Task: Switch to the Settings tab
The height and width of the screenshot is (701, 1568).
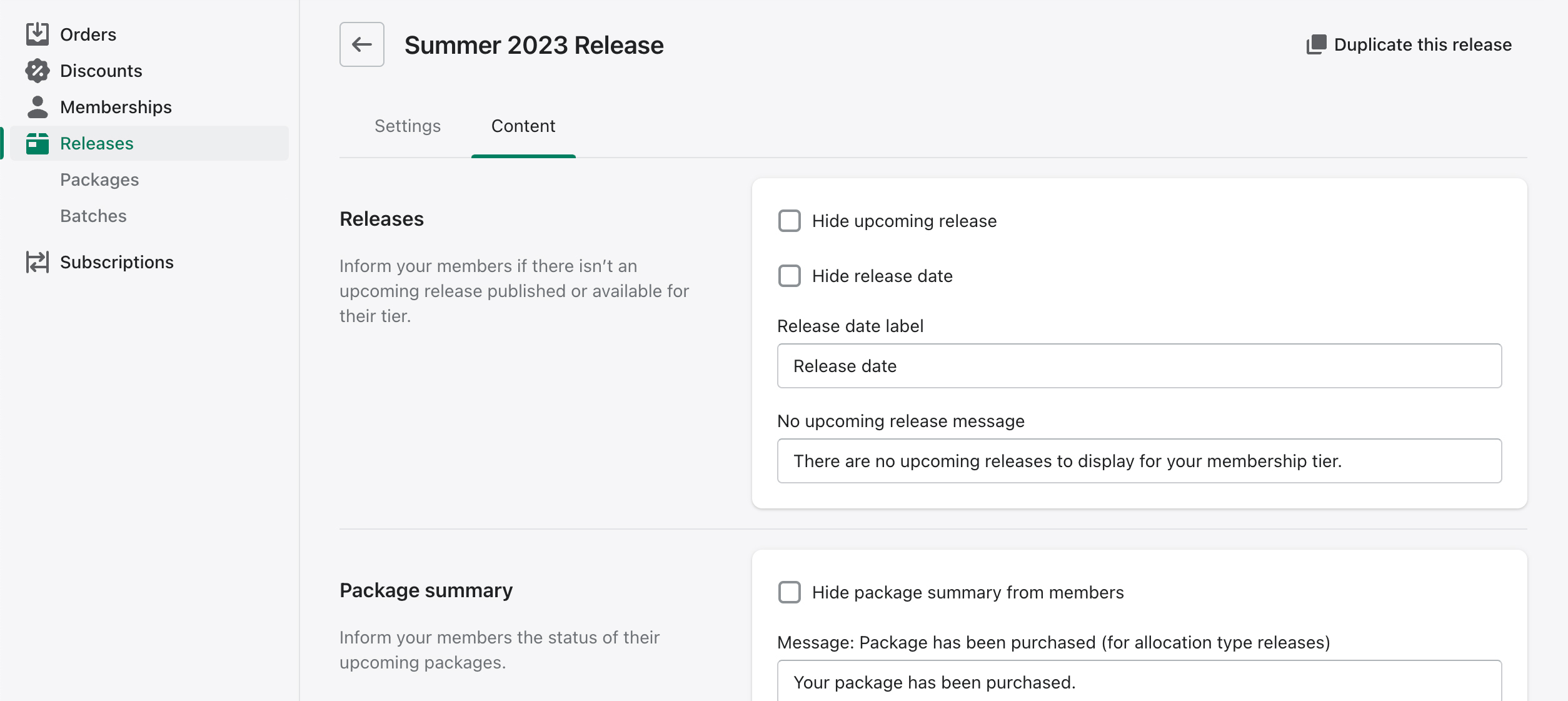Action: tap(407, 126)
